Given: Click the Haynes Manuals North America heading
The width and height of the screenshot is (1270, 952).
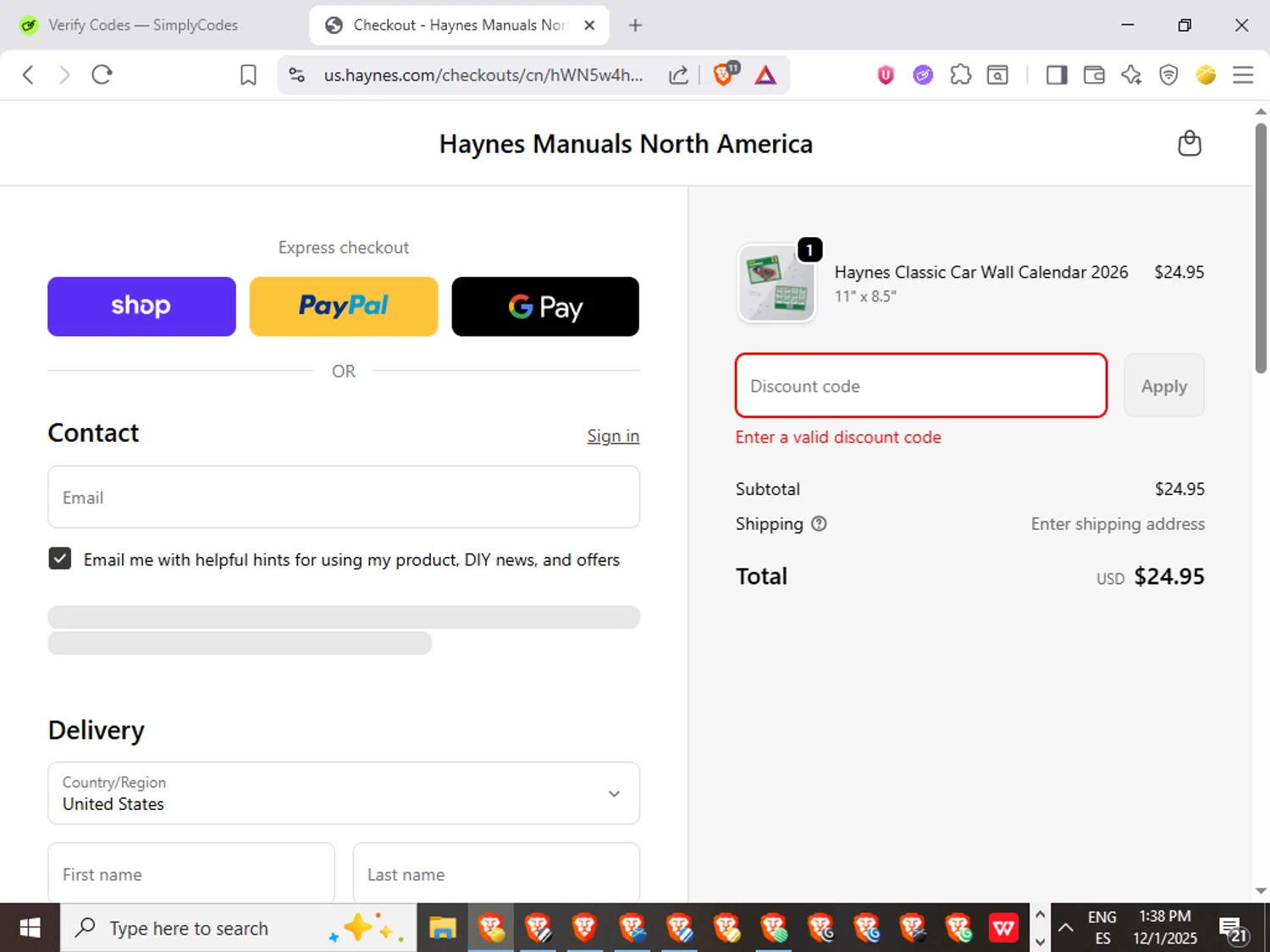Looking at the screenshot, I should pyautogui.click(x=626, y=144).
